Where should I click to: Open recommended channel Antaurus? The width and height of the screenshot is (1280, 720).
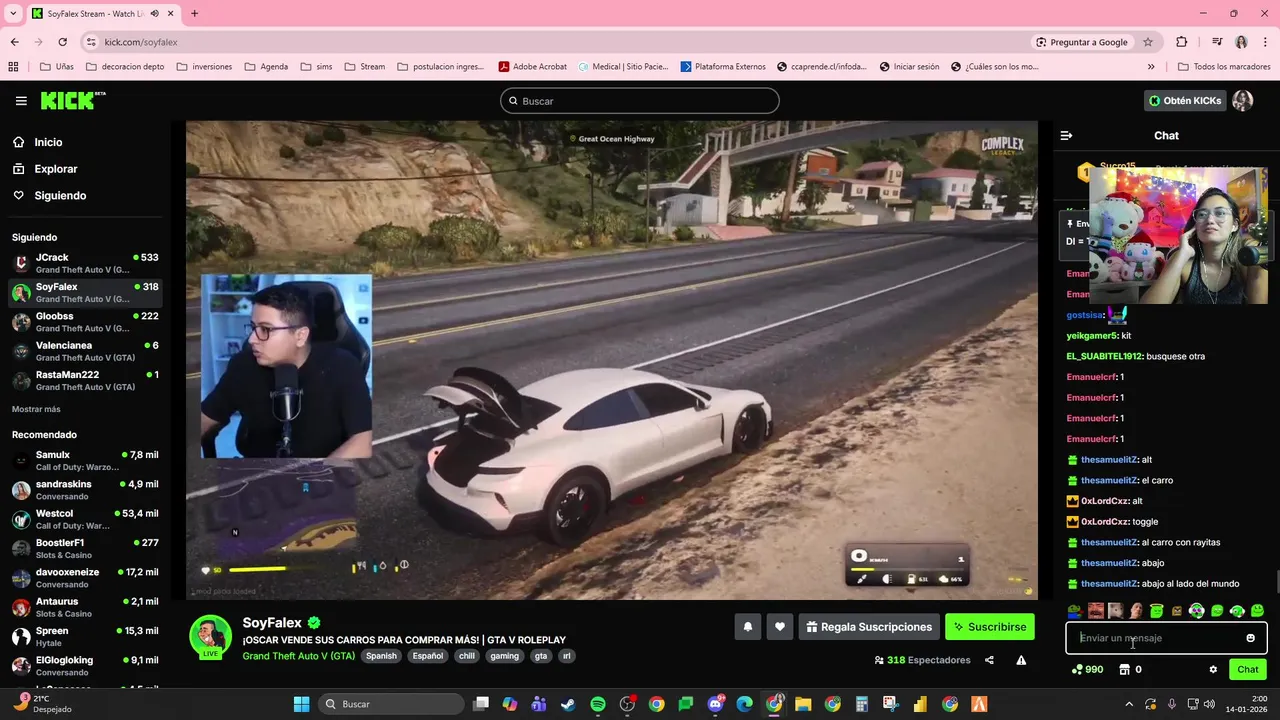[85, 607]
